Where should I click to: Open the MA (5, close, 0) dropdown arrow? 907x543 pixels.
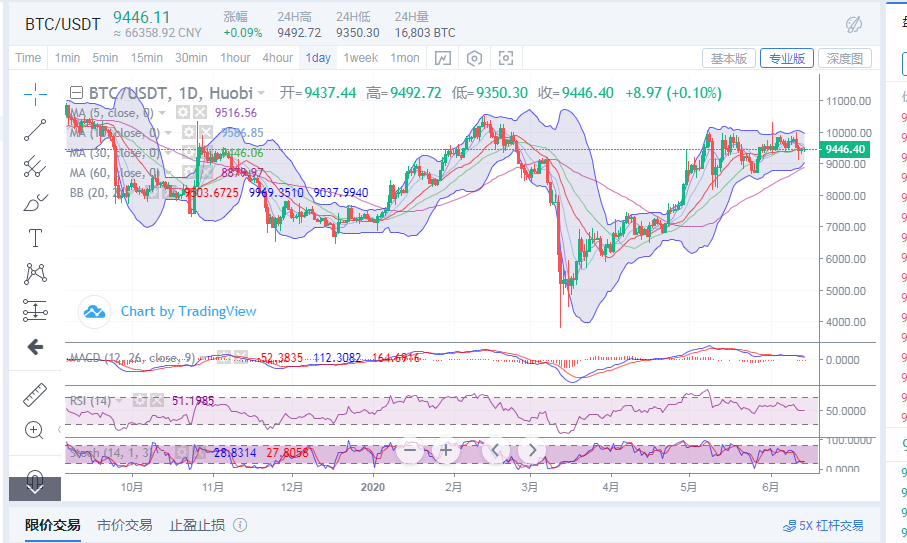click(163, 113)
